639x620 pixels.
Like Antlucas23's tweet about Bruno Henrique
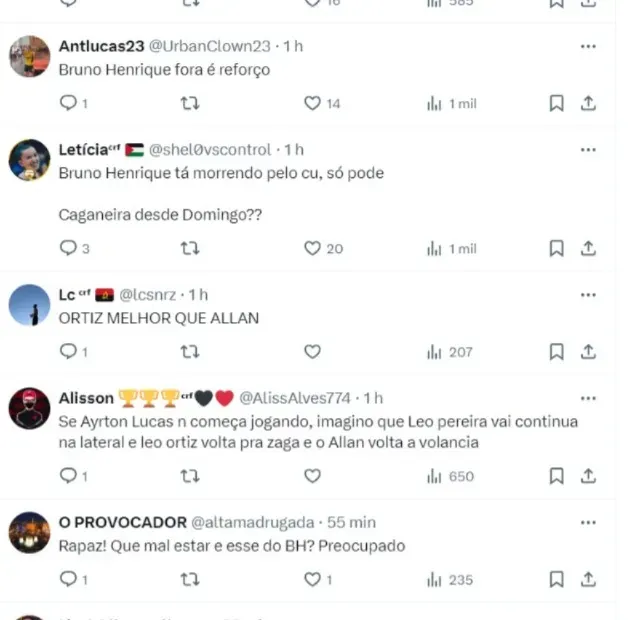[312, 103]
